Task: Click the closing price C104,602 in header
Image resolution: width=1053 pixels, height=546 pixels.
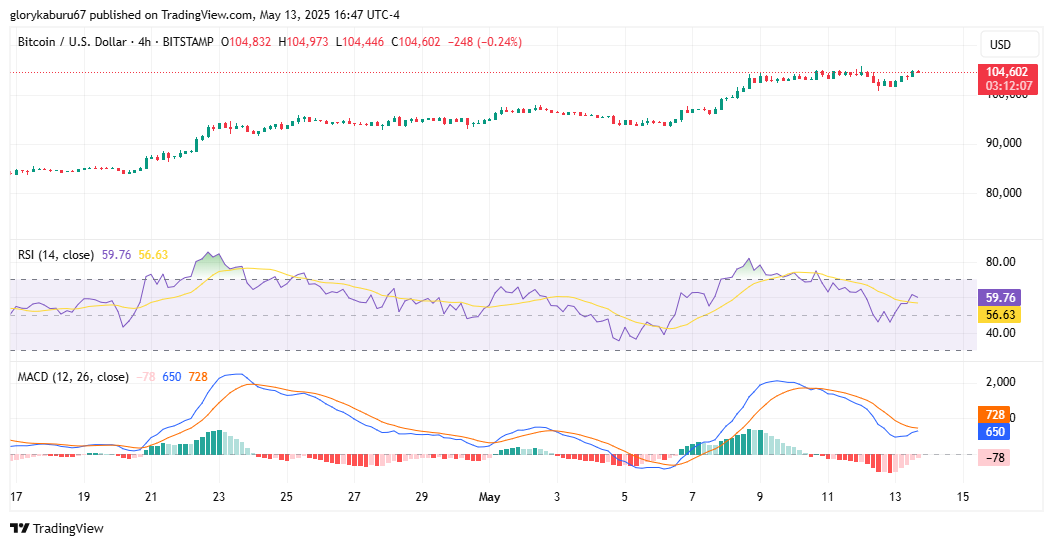Action: [x=415, y=42]
